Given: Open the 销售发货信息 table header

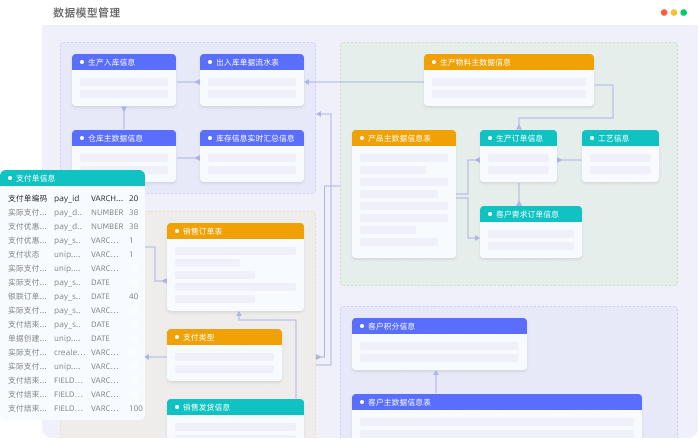Looking at the screenshot, I should click(235, 407).
